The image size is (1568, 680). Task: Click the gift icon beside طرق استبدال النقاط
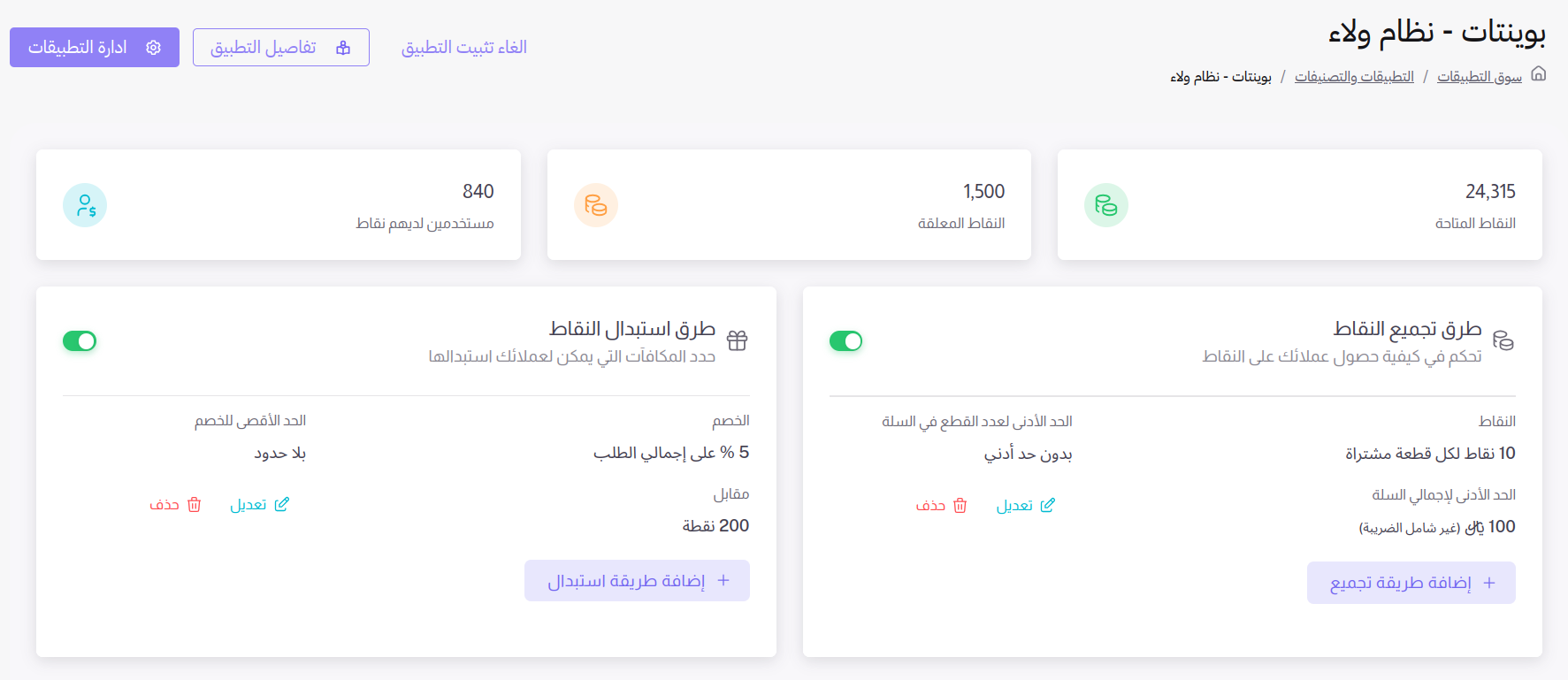click(x=737, y=340)
